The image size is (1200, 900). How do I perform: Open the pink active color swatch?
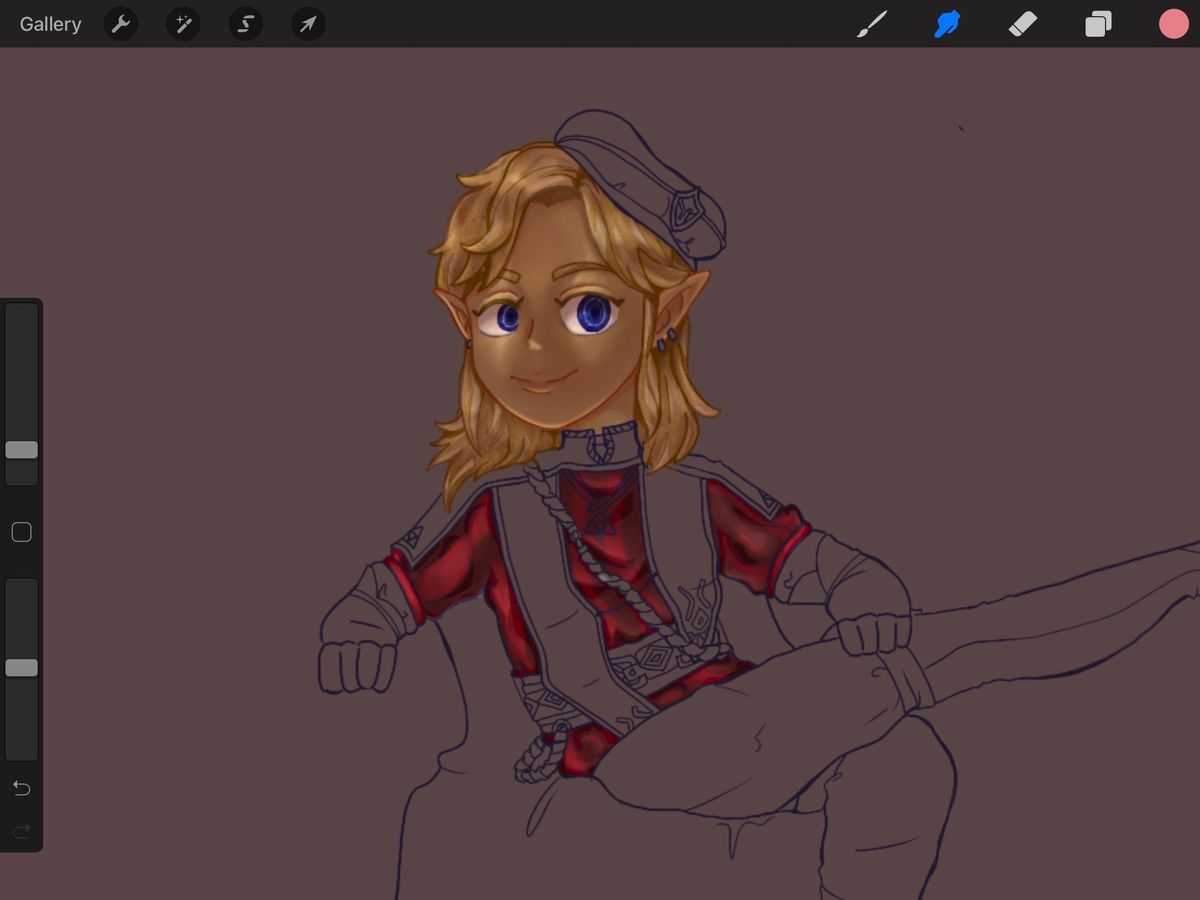point(1173,24)
